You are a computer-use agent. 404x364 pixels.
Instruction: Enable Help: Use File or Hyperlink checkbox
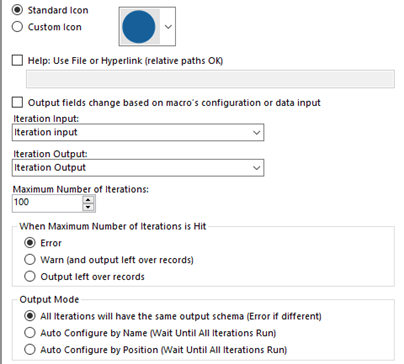pos(17,61)
